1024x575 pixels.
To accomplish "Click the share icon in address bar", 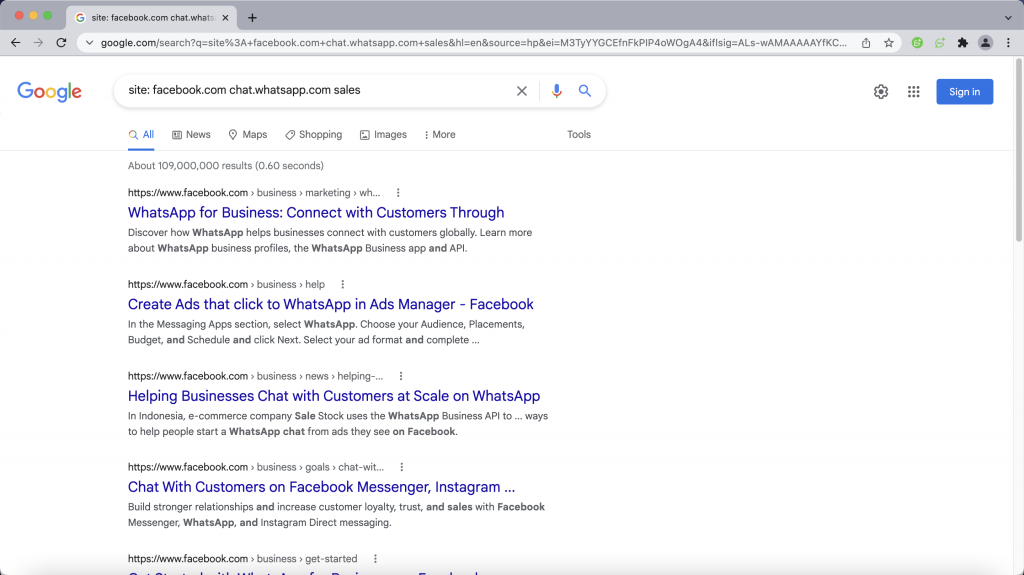I will [x=866, y=42].
